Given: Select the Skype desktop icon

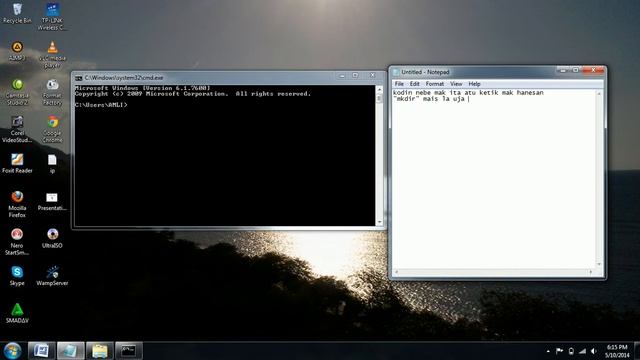Looking at the screenshot, I should click(17, 276).
